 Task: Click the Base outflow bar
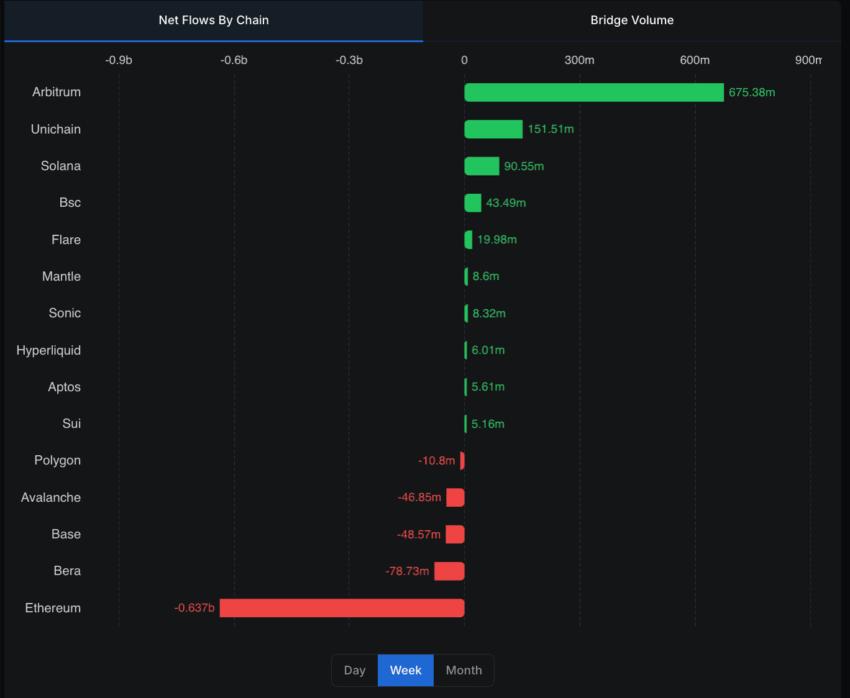click(454, 534)
